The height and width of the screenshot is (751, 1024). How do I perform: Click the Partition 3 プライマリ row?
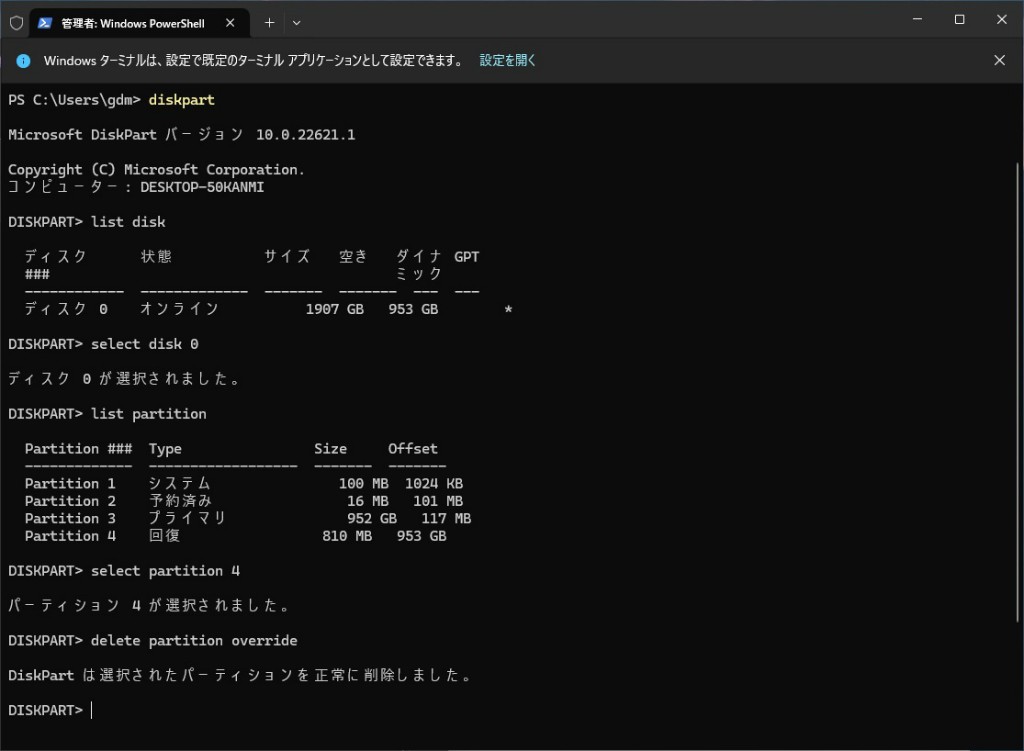tap(247, 518)
